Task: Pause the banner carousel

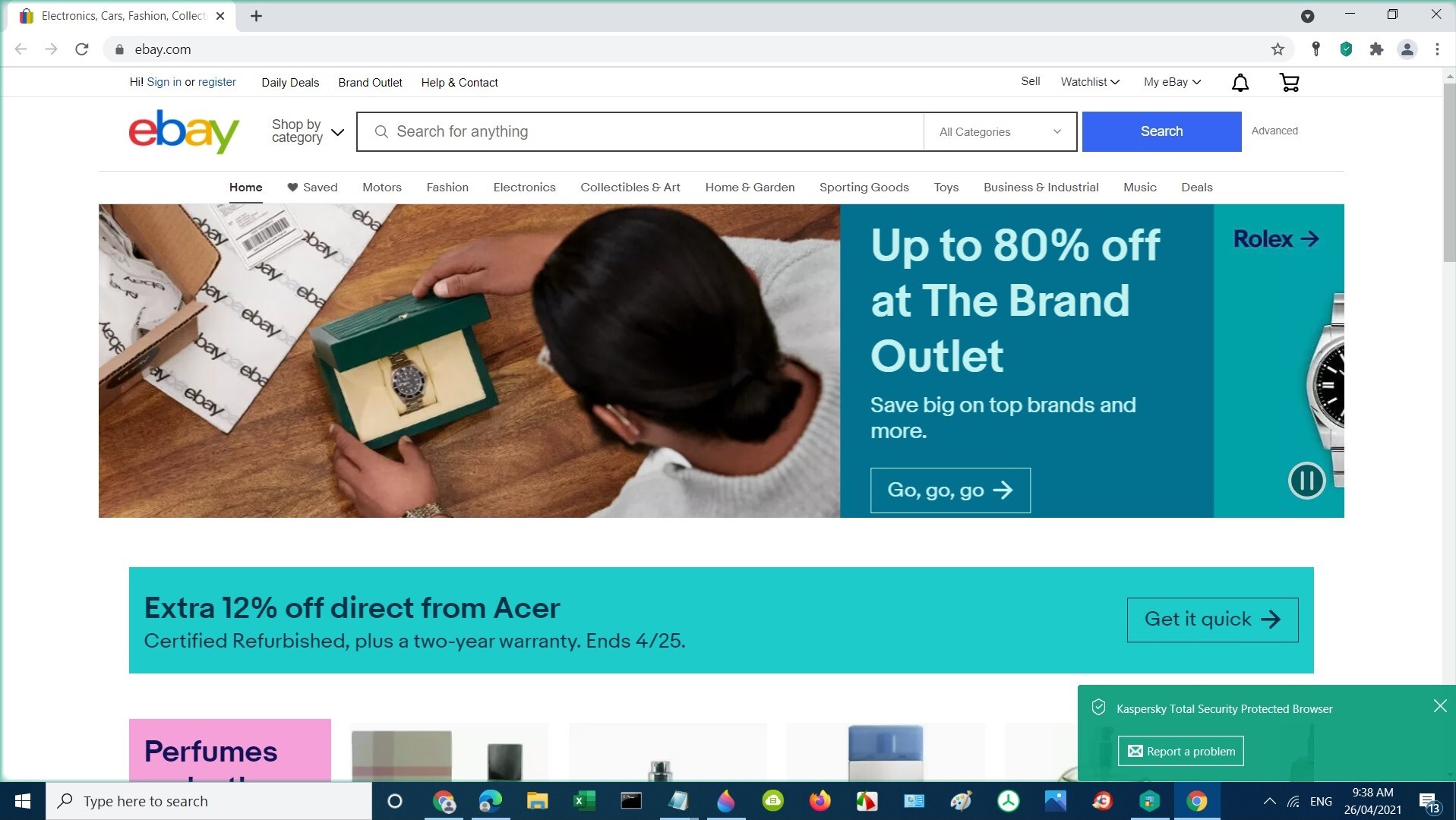Action: tap(1306, 480)
